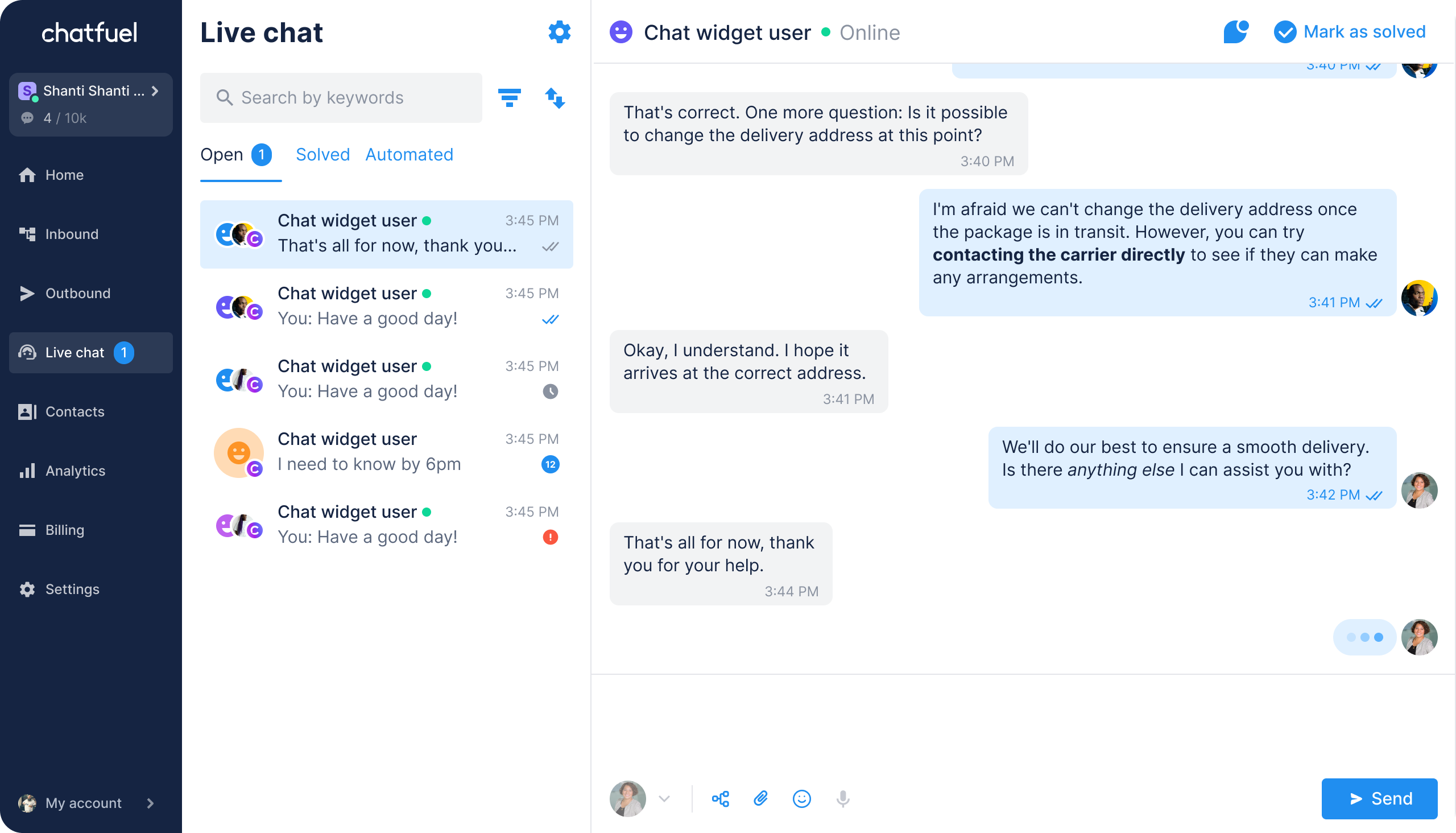Expand the Shanti Shanti account chevron

tap(154, 90)
